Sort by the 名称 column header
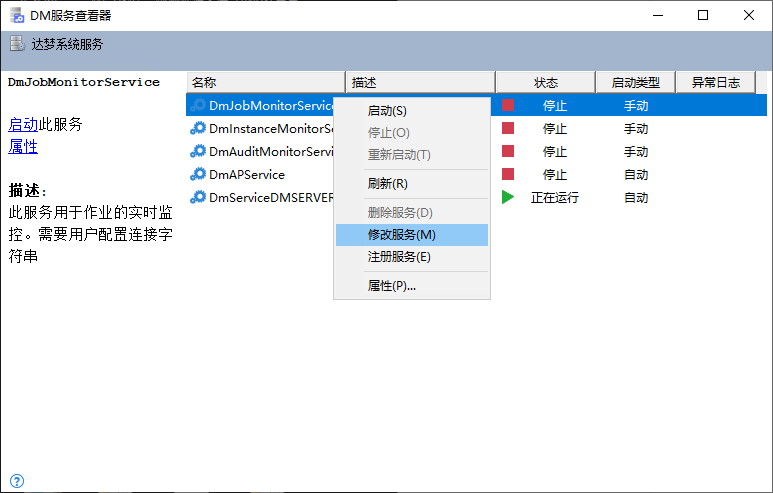Viewport: 773px width, 493px height. click(x=265, y=82)
